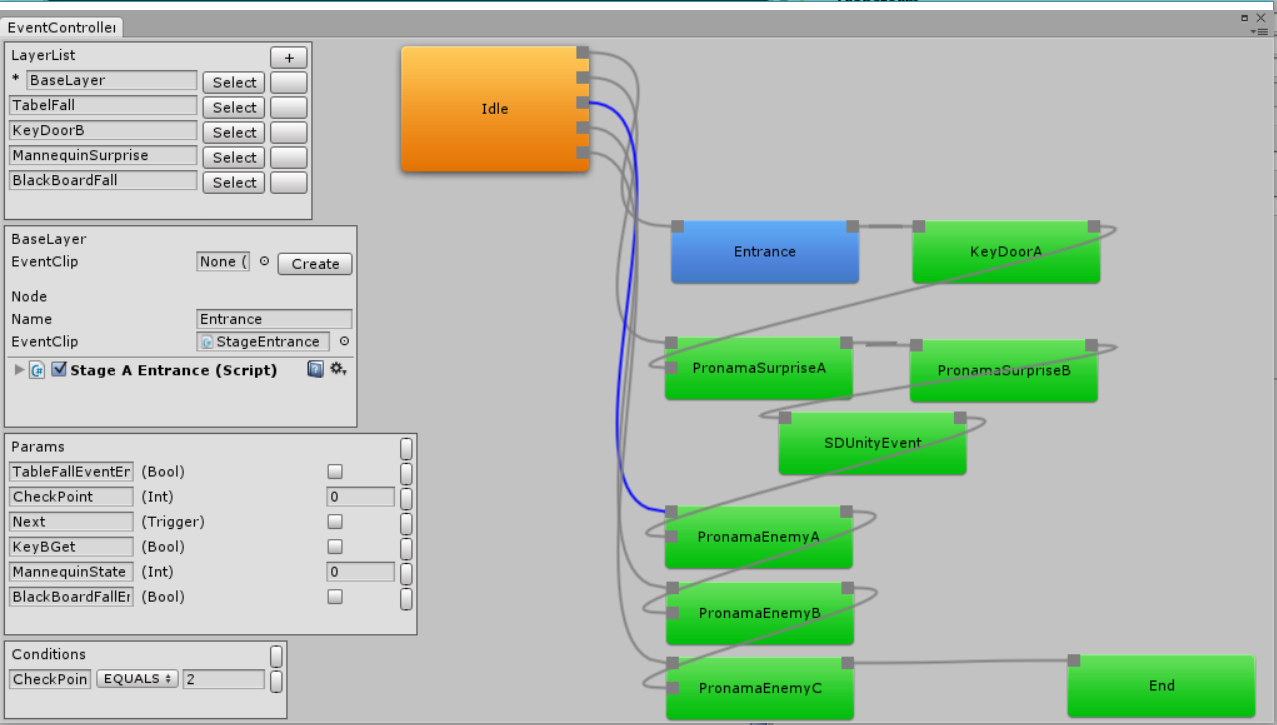Click the KeyDoorB layer name field
This screenshot has width=1277, height=725.
pos(103,130)
